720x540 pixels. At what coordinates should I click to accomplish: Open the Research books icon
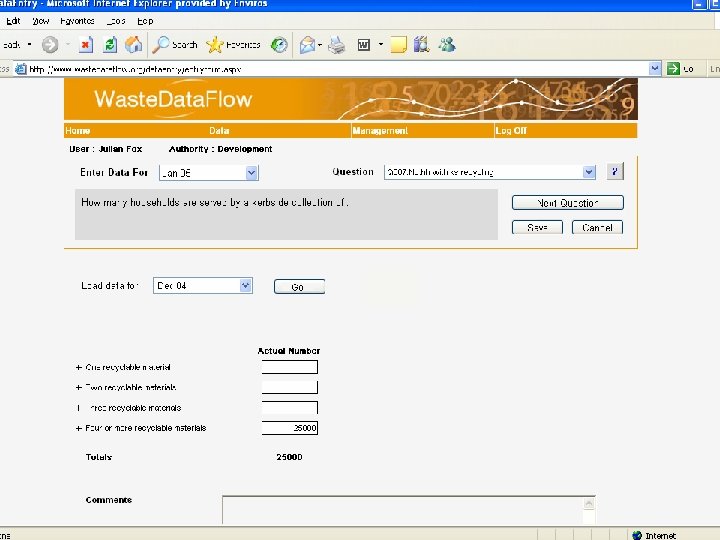pyautogui.click(x=422, y=45)
